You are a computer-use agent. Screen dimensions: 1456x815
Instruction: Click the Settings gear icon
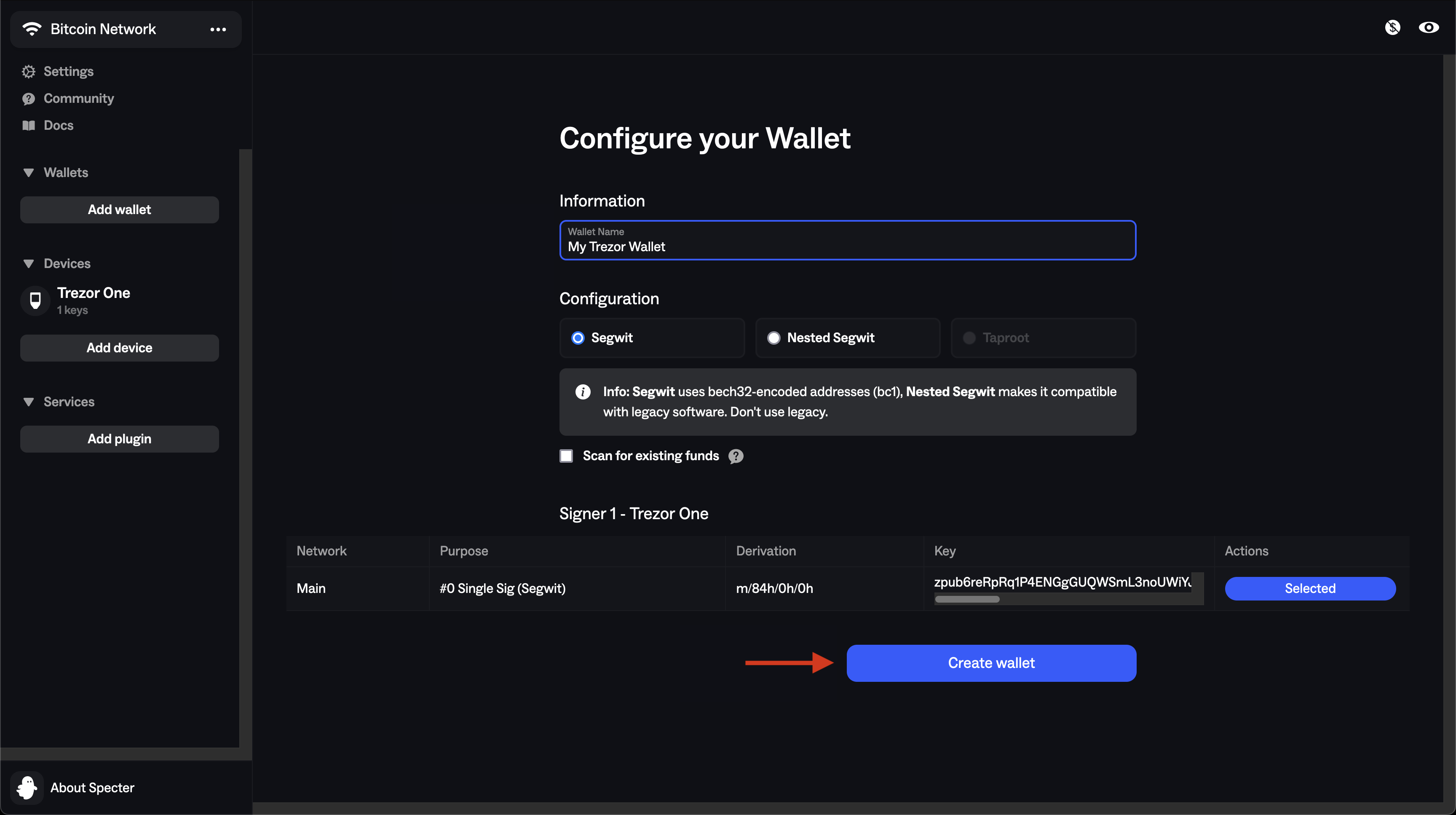28,71
